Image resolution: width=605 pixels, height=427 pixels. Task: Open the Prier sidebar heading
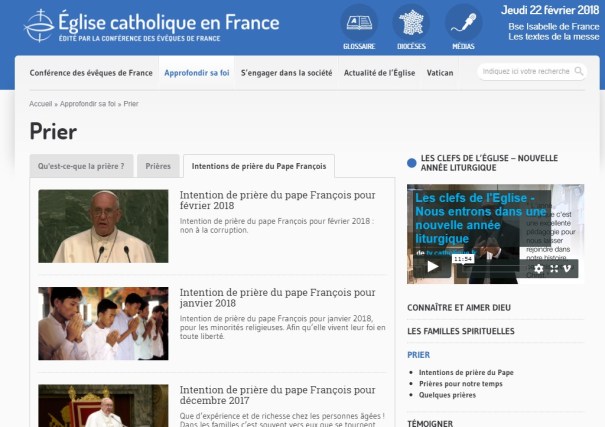419,354
